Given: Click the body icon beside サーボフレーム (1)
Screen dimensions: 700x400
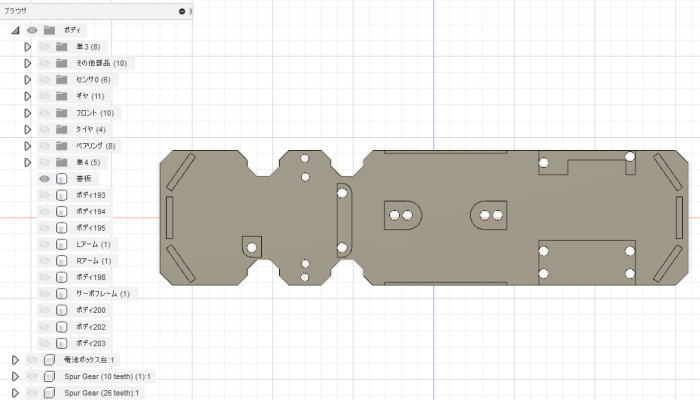Looking at the screenshot, I should coord(62,294).
